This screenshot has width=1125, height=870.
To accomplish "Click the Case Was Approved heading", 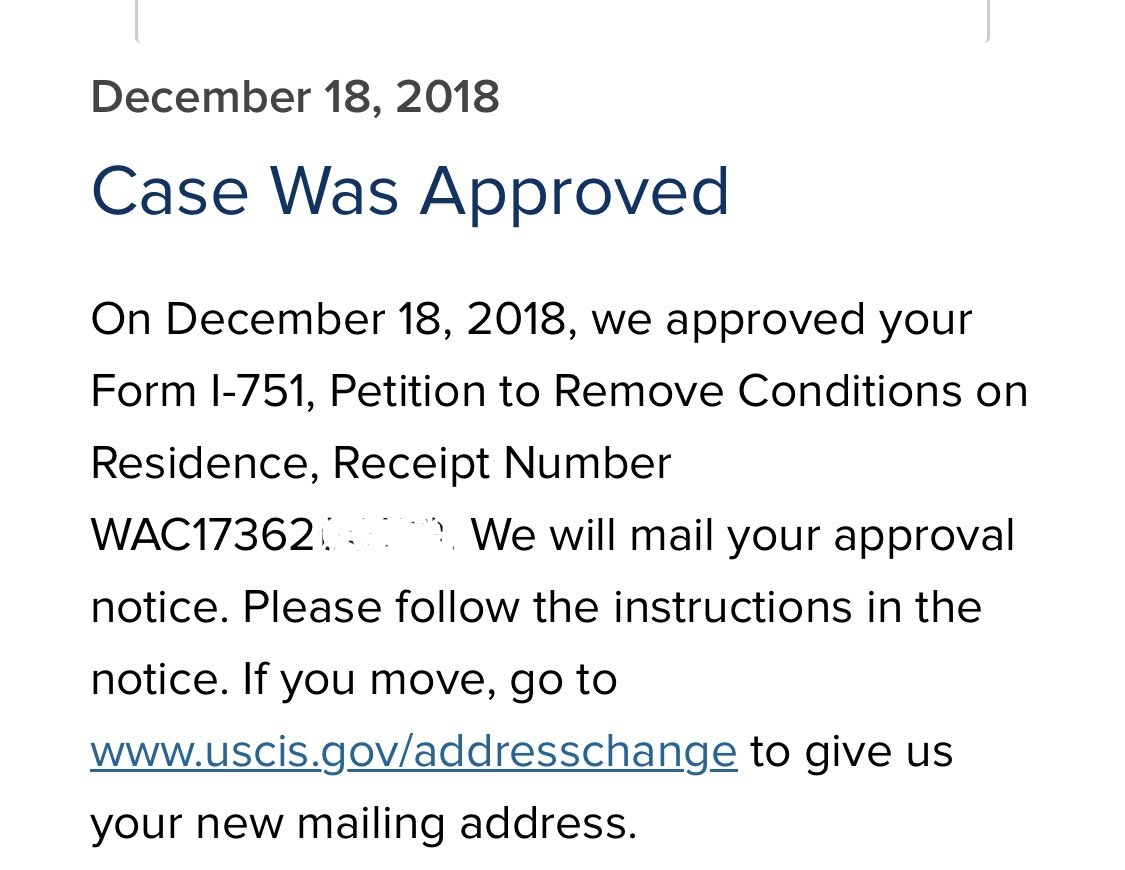I will (410, 192).
